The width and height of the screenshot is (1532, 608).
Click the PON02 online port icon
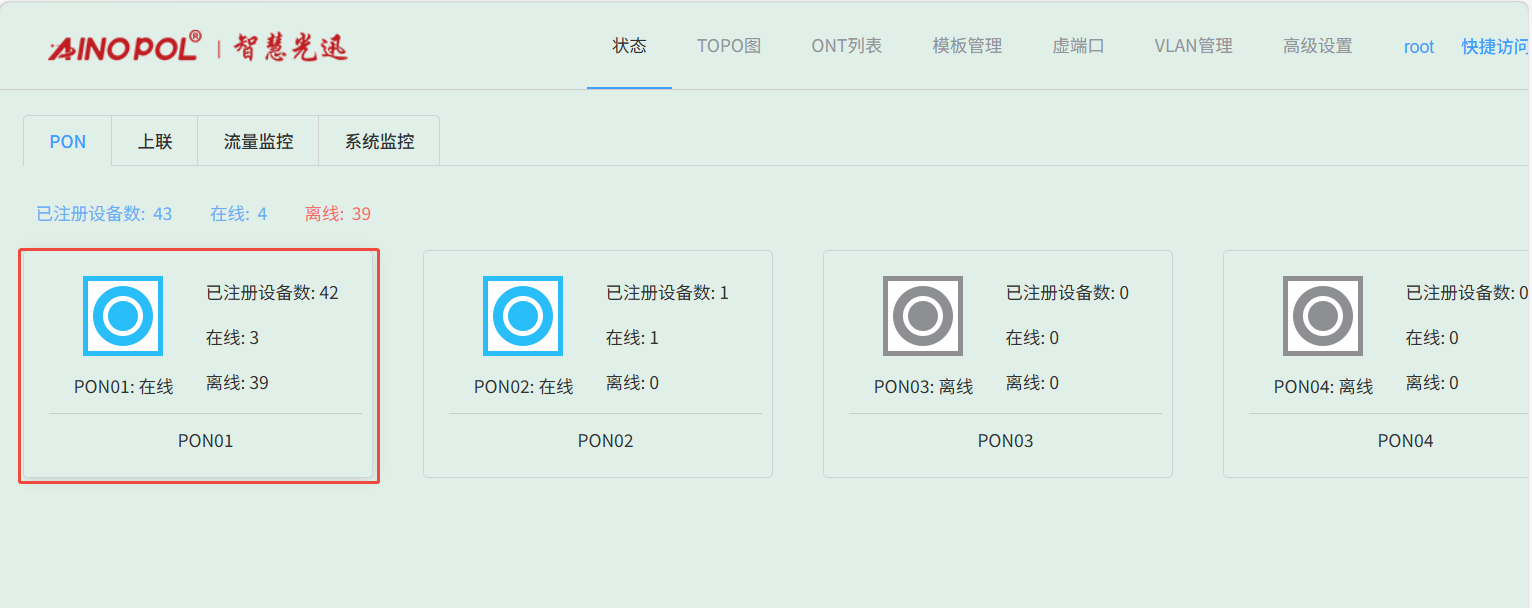pyautogui.click(x=523, y=316)
